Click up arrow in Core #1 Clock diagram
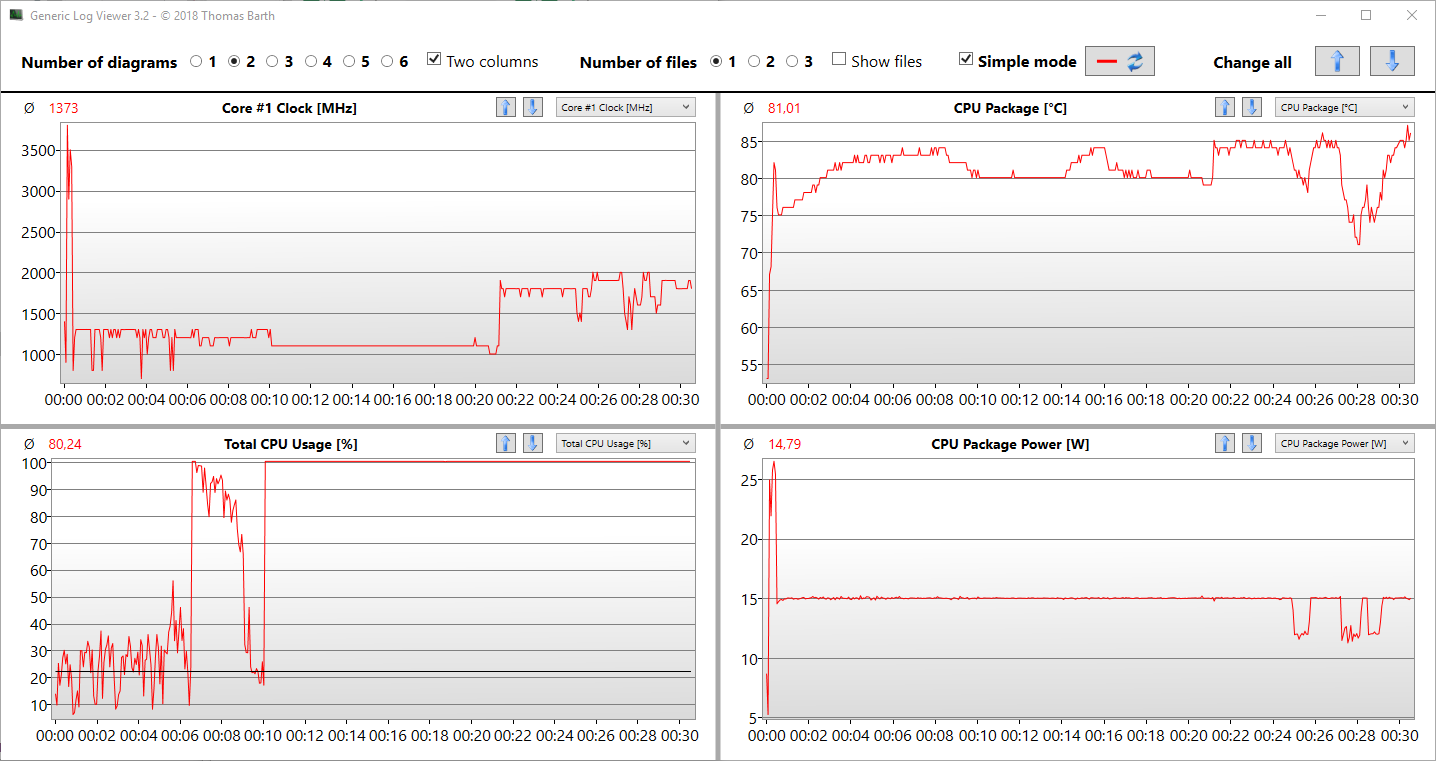1436x761 pixels. tap(506, 107)
